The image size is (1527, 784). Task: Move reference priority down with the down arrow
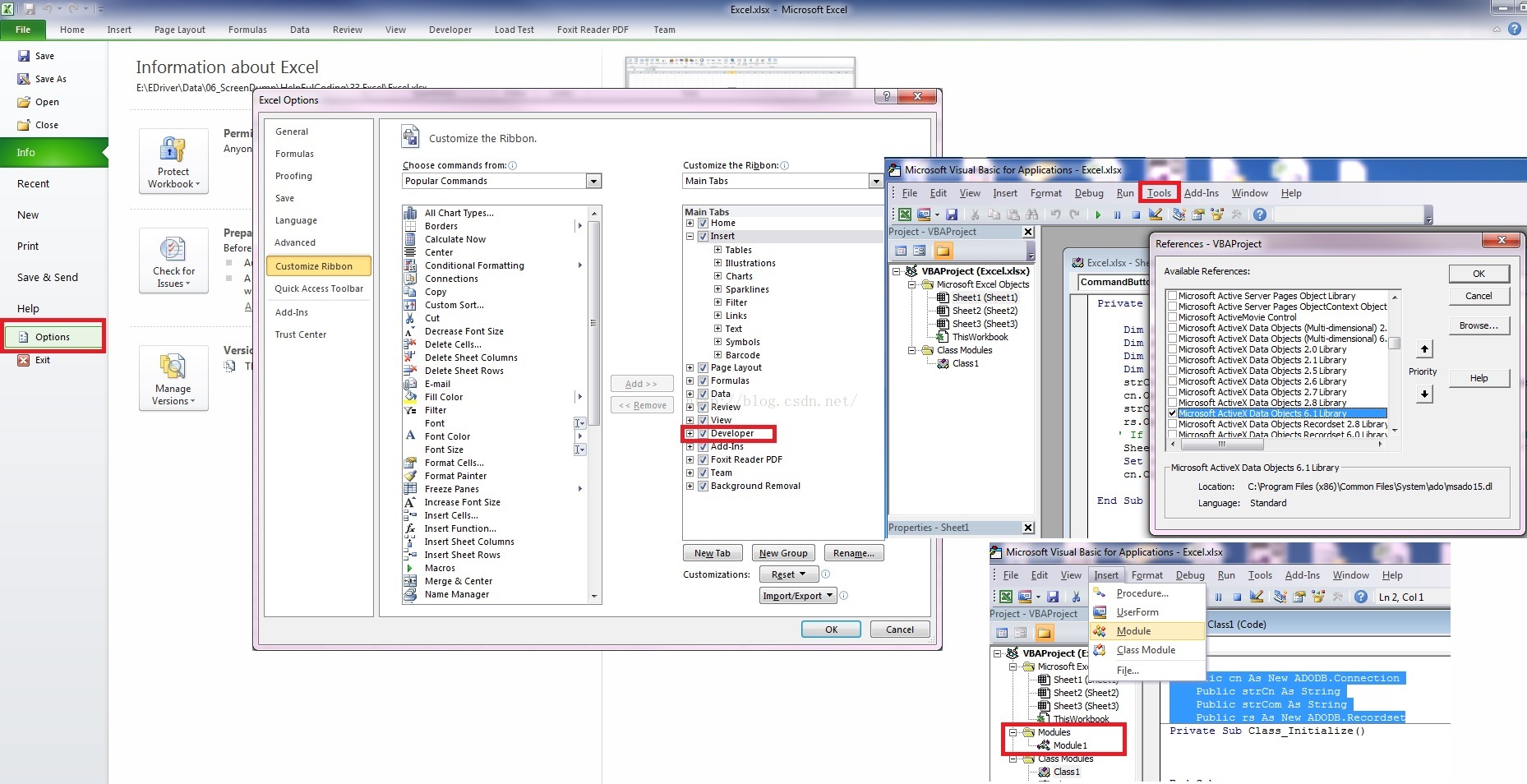coord(1424,394)
